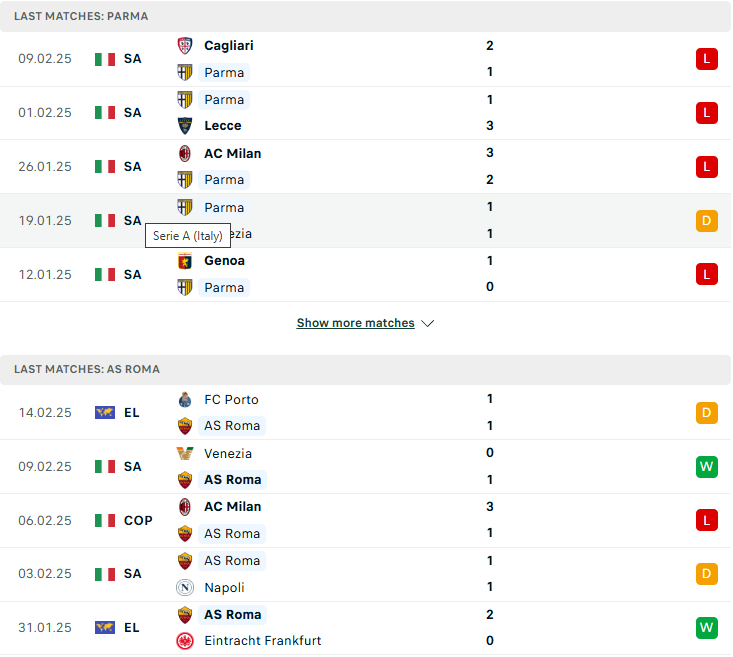Click the Europa League flag icon on 14.02.25
Viewport: 733px width, 657px height.
105,412
